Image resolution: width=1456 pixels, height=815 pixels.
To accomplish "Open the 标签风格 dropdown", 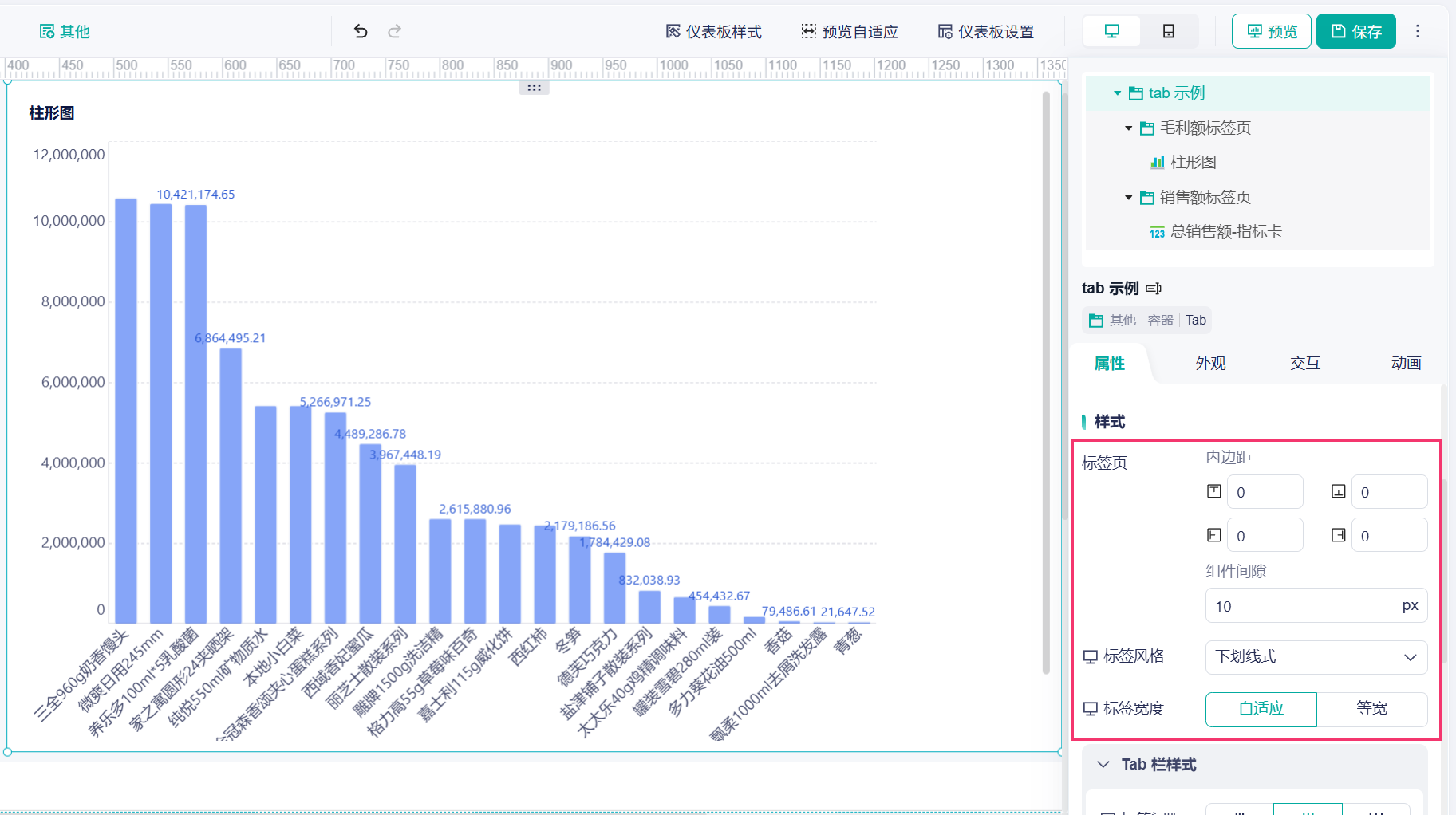I will tap(1316, 657).
